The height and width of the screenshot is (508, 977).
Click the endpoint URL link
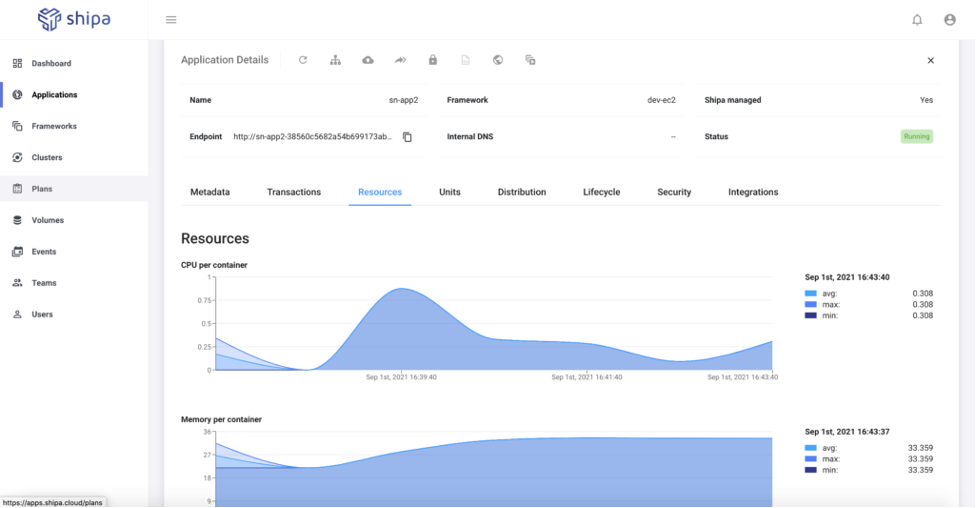pyautogui.click(x=312, y=137)
